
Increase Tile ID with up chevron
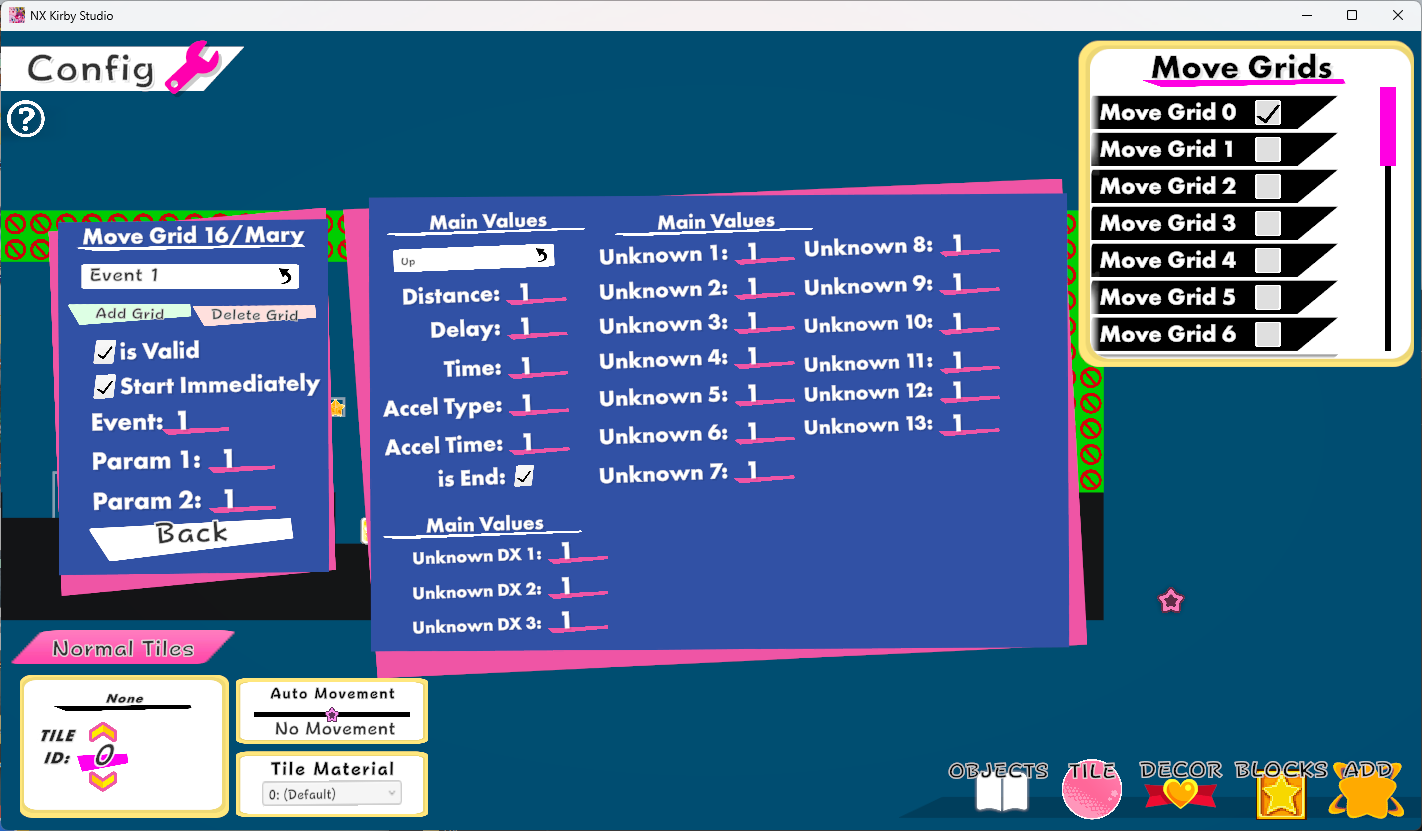(103, 733)
